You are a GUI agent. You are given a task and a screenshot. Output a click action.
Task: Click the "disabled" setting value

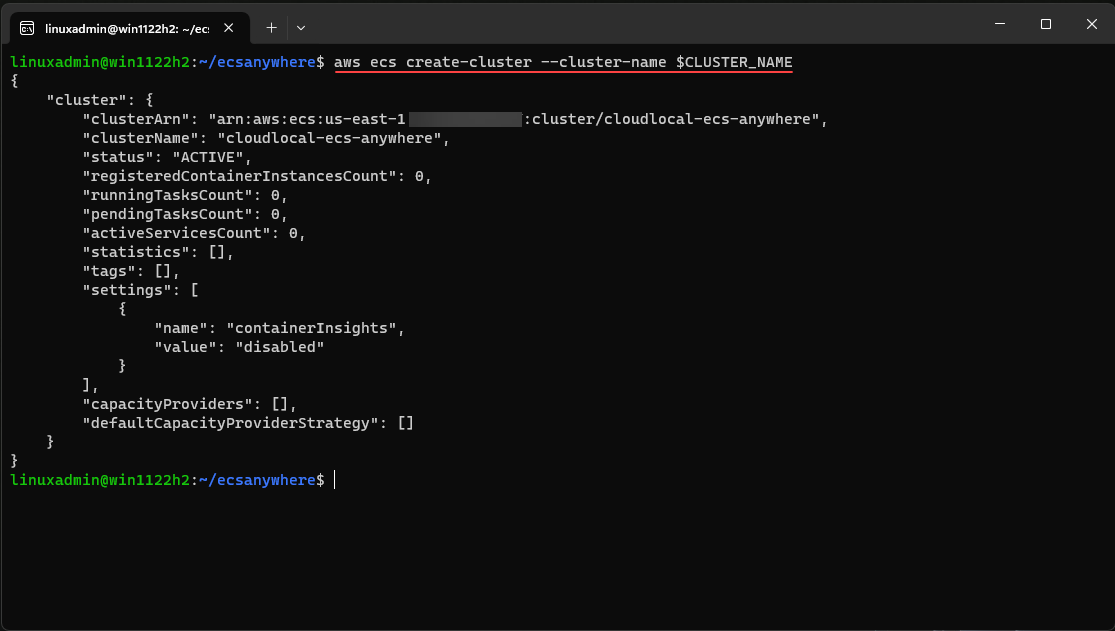point(279,347)
